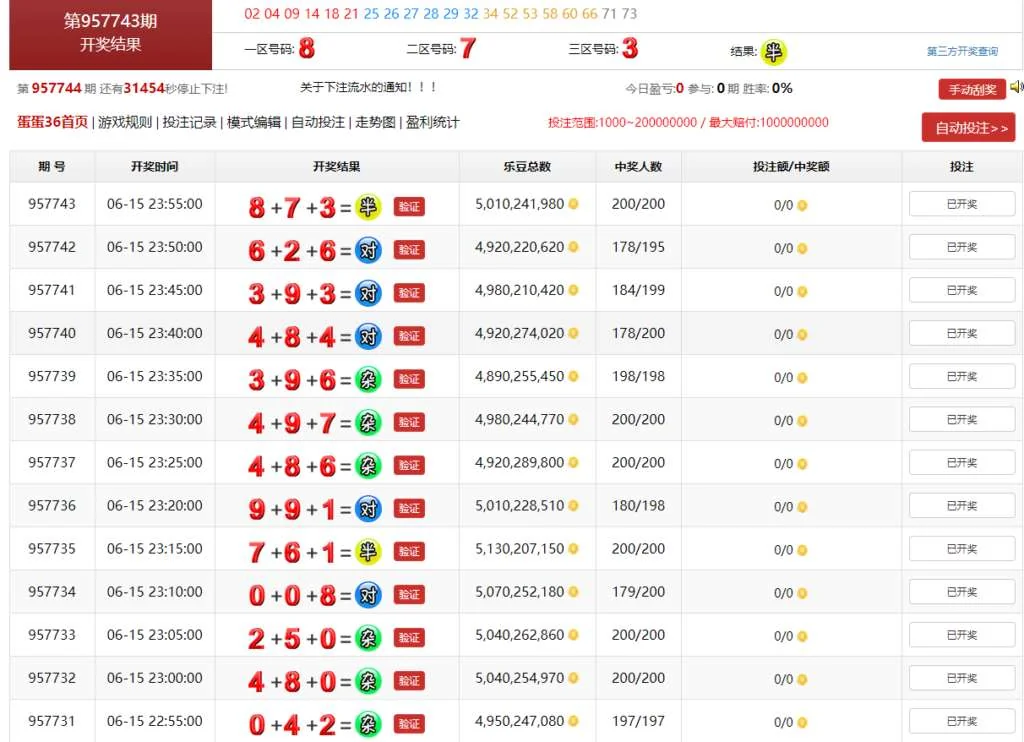The width and height of the screenshot is (1024, 742).
Task: Click the yellow 半 ball in top results header
Action: coord(773,52)
